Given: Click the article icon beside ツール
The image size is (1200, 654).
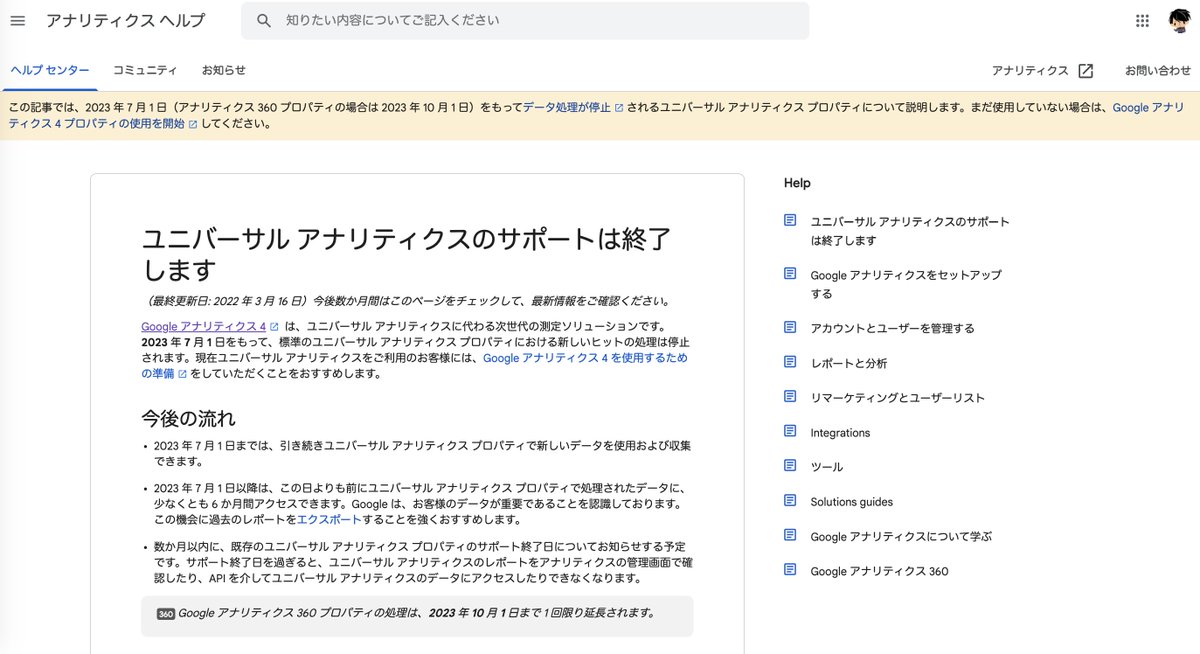Looking at the screenshot, I should click(790, 466).
